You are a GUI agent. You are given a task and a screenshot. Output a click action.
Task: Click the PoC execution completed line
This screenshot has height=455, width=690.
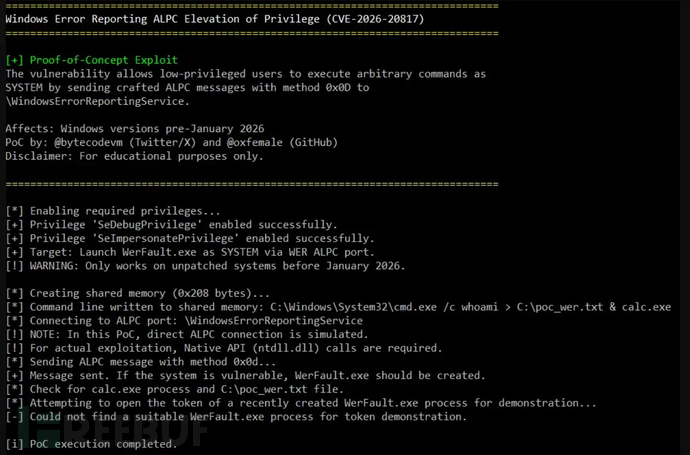point(98,442)
